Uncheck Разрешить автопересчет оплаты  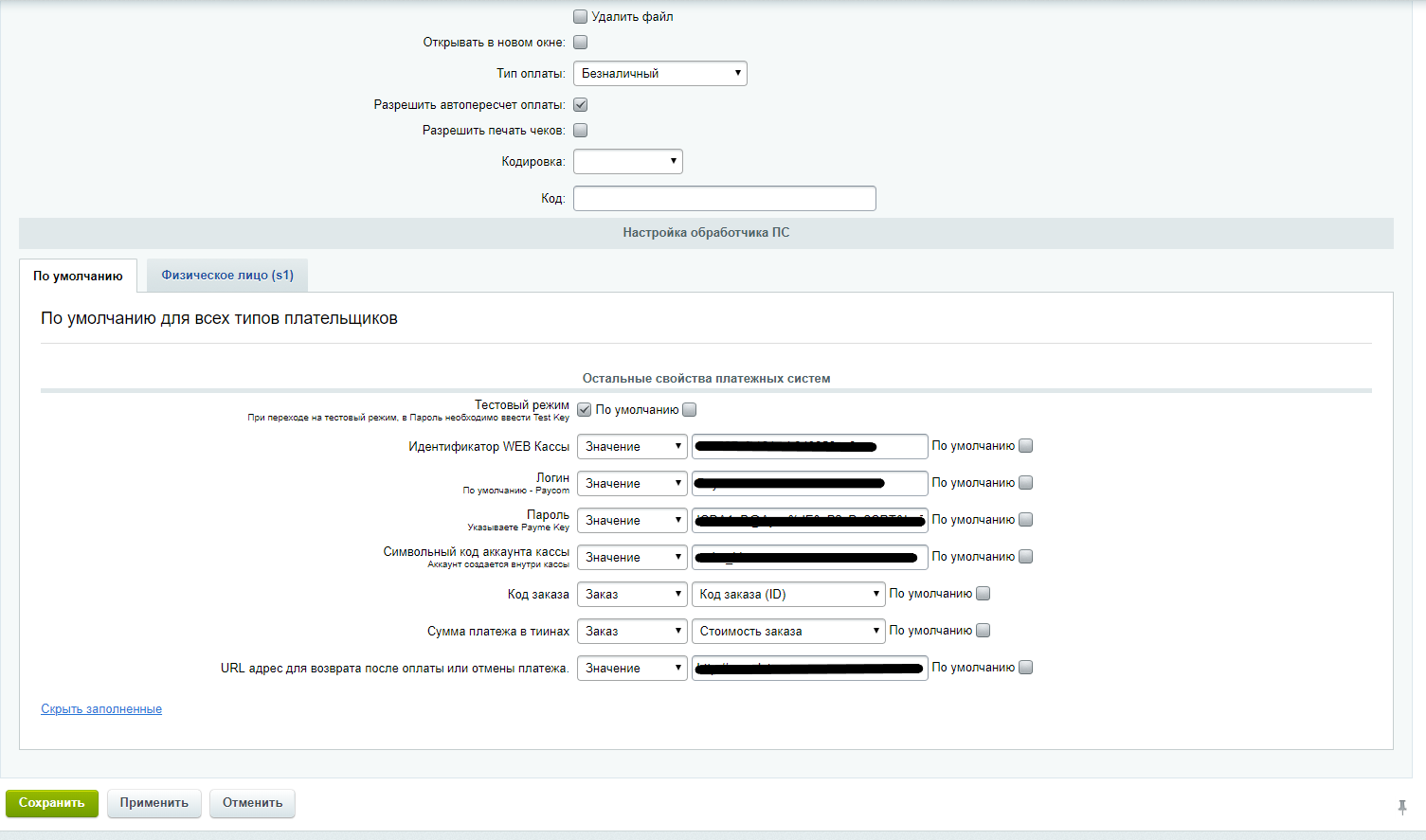(x=580, y=104)
